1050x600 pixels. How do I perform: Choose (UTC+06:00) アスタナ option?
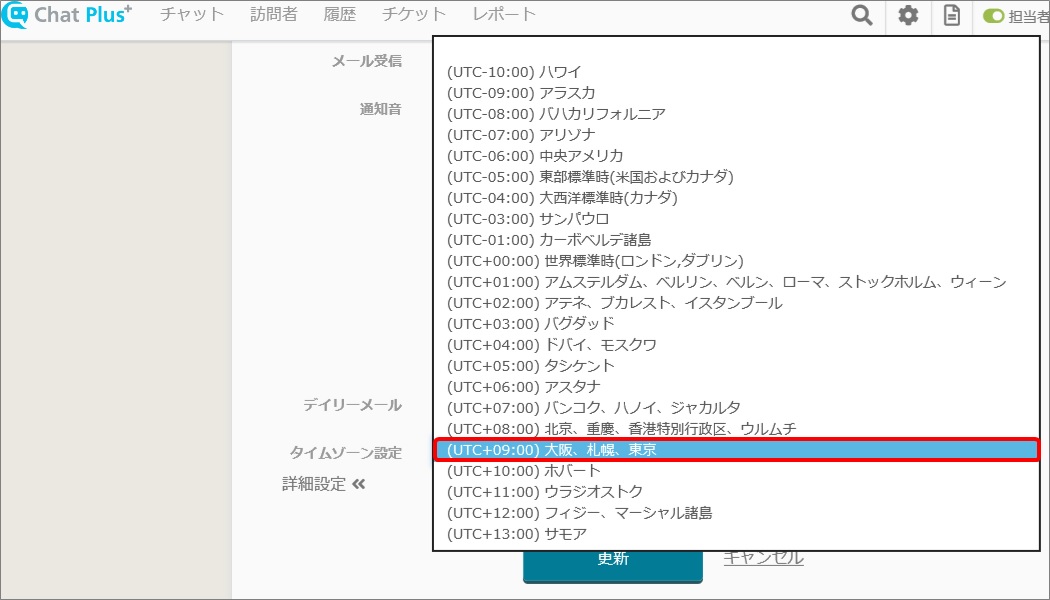click(736, 386)
